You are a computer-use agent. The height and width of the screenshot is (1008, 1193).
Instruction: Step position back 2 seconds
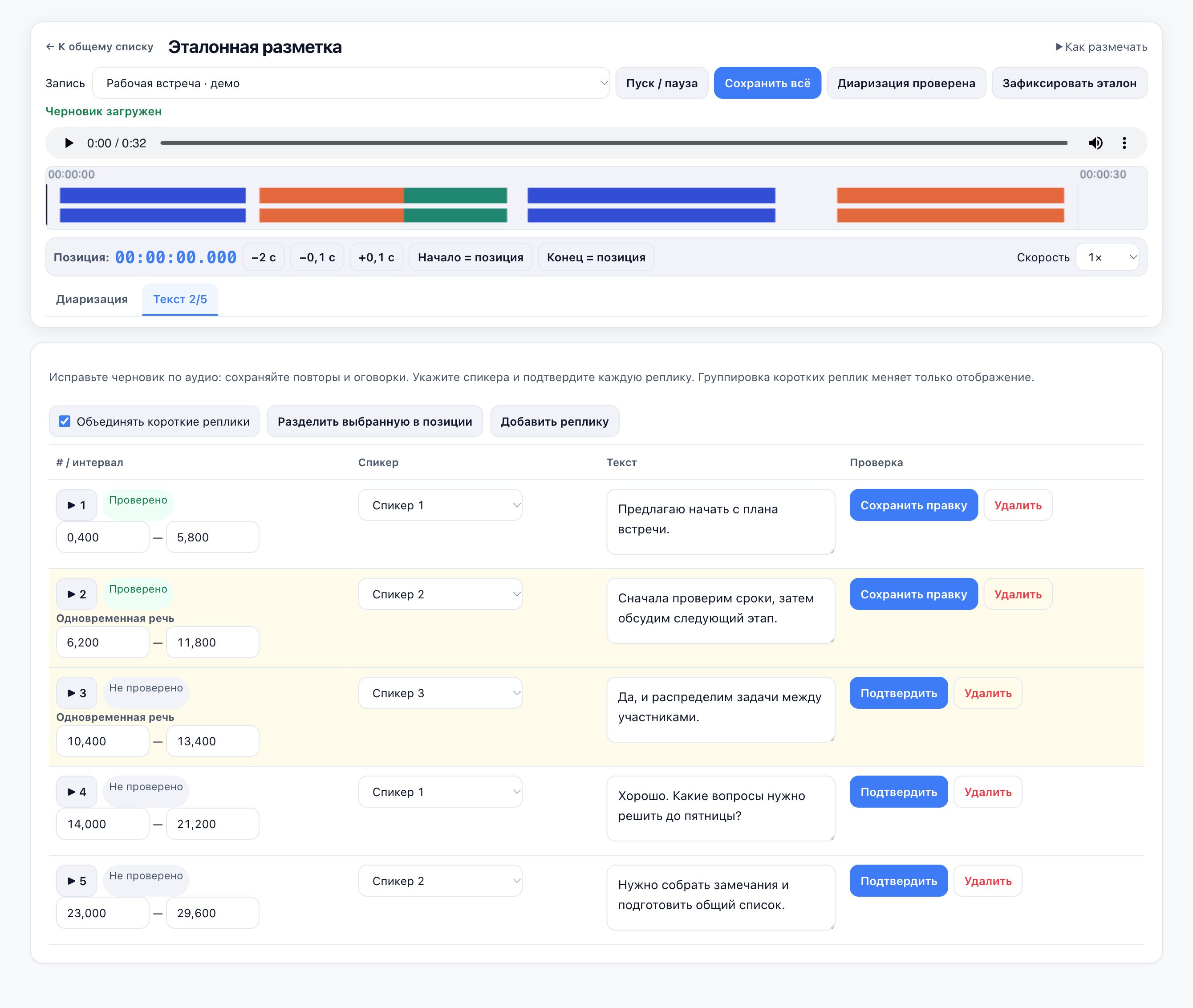(x=264, y=257)
